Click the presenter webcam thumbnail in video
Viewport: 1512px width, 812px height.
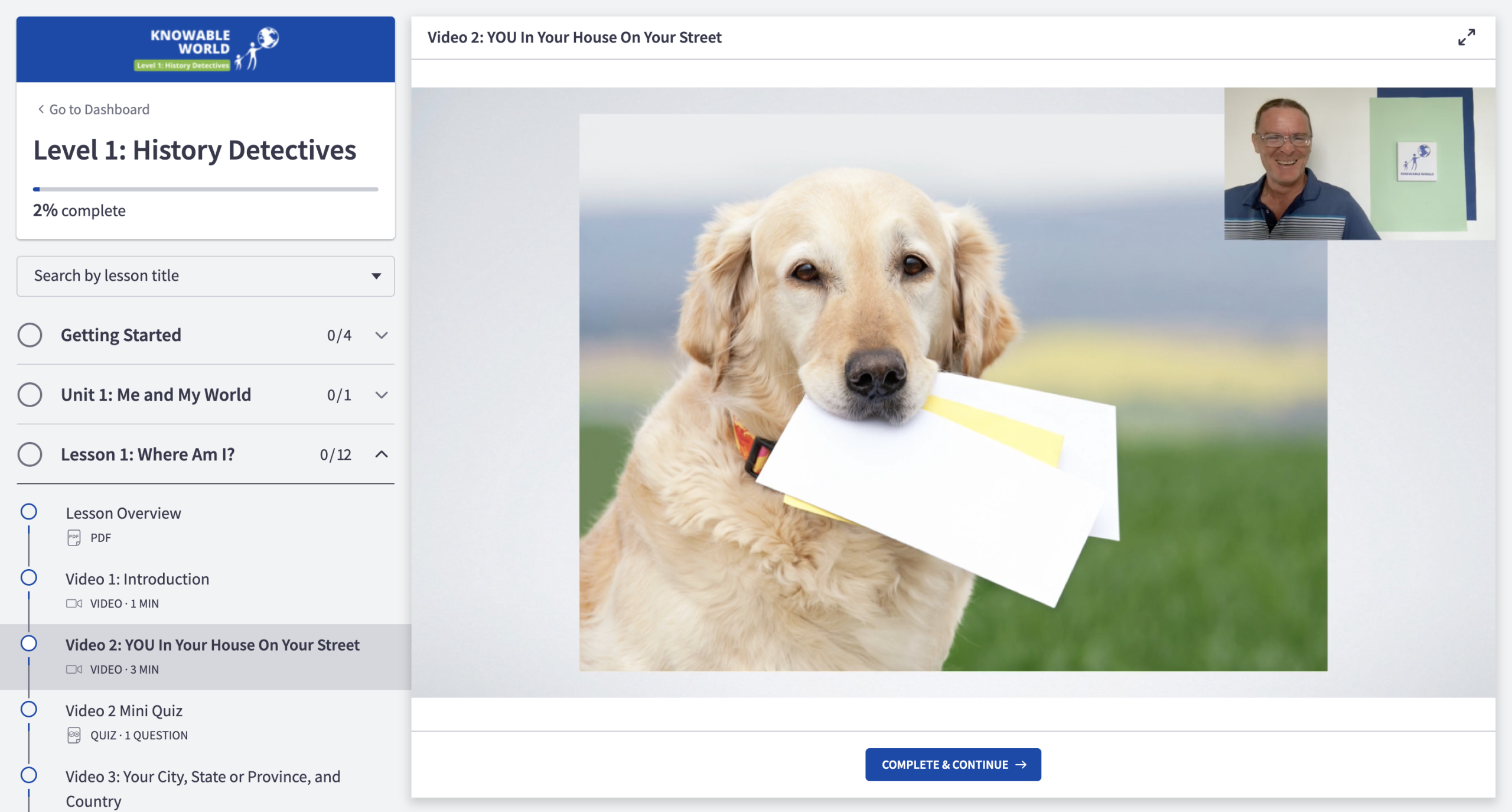[x=1358, y=164]
